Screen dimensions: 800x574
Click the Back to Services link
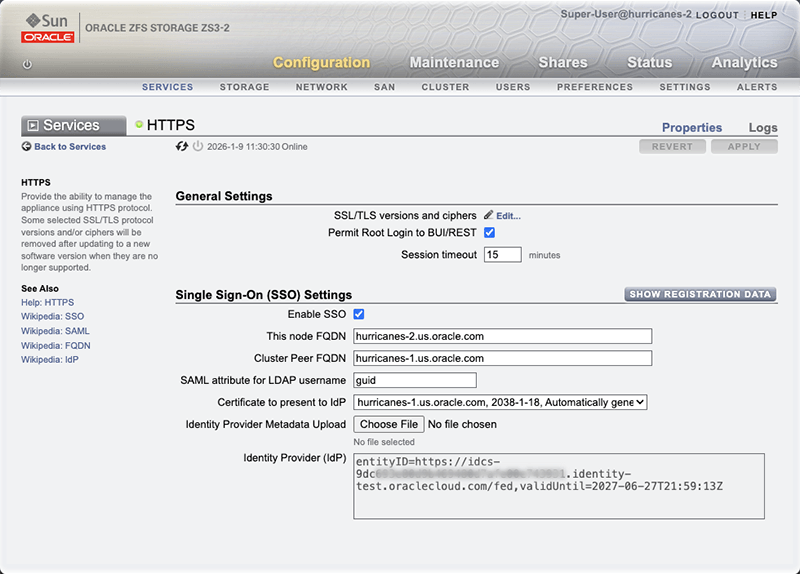pos(70,146)
